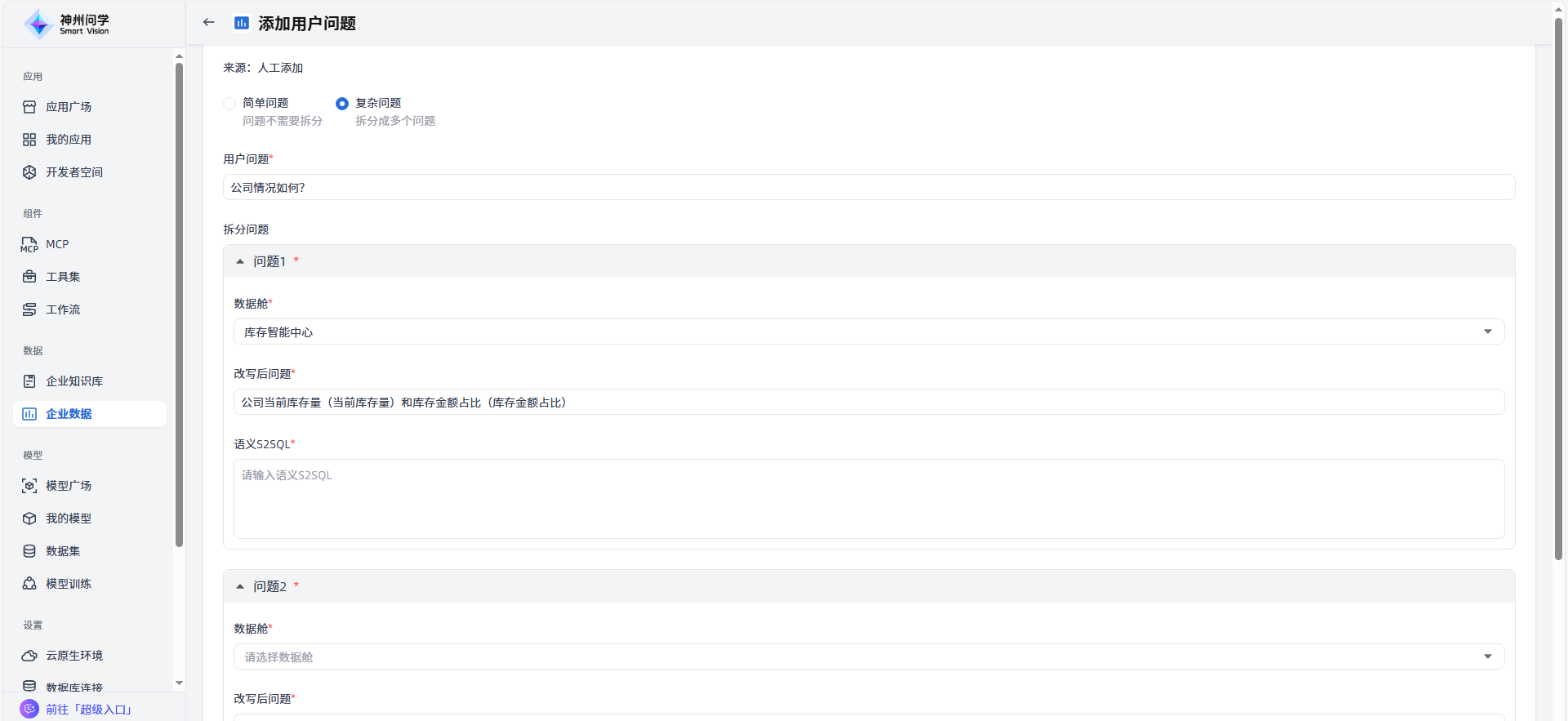Click the 我的应用 grid icon
The width and height of the screenshot is (1568, 721).
[29, 140]
